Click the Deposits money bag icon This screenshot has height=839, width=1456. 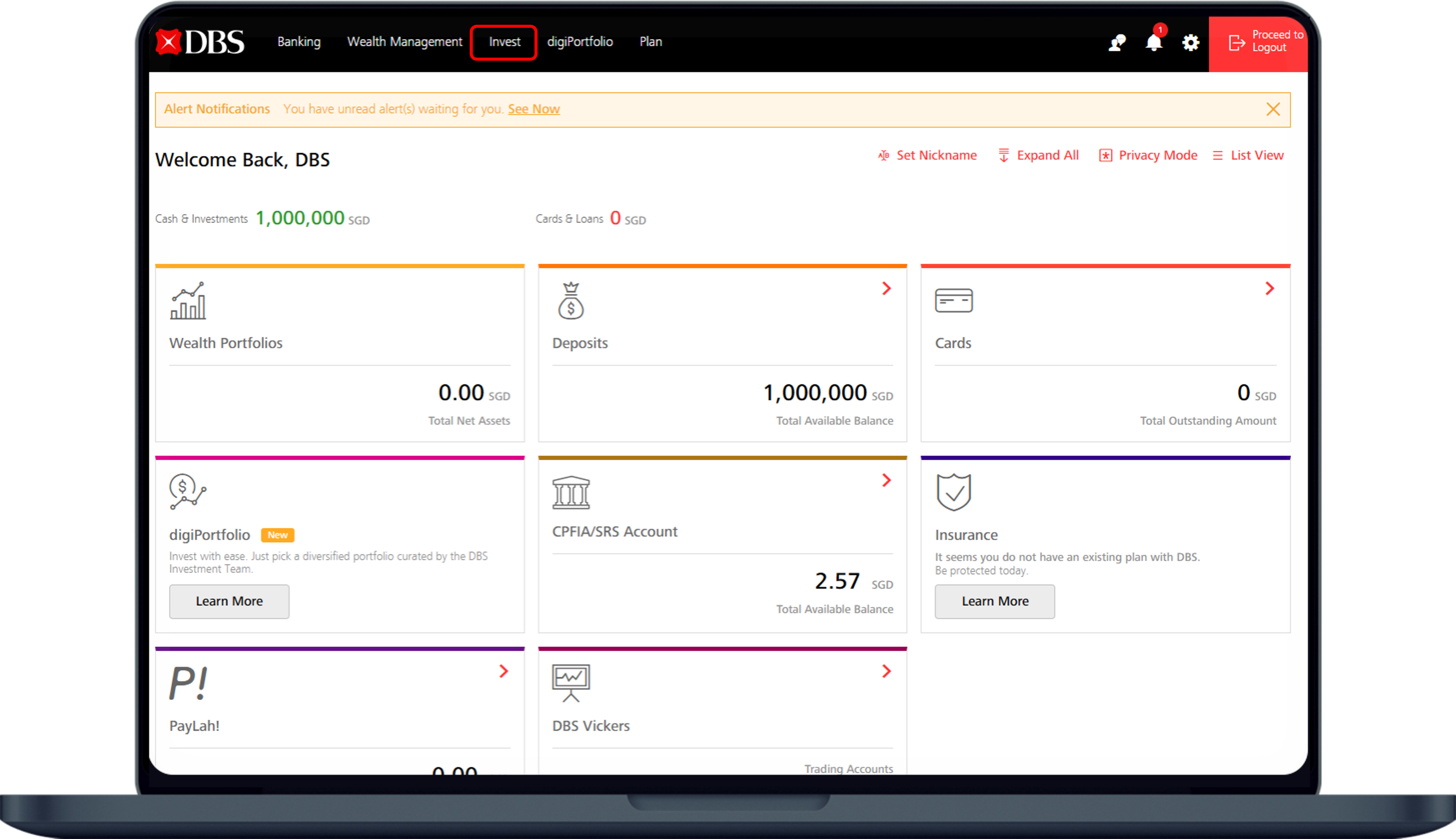pyautogui.click(x=571, y=300)
